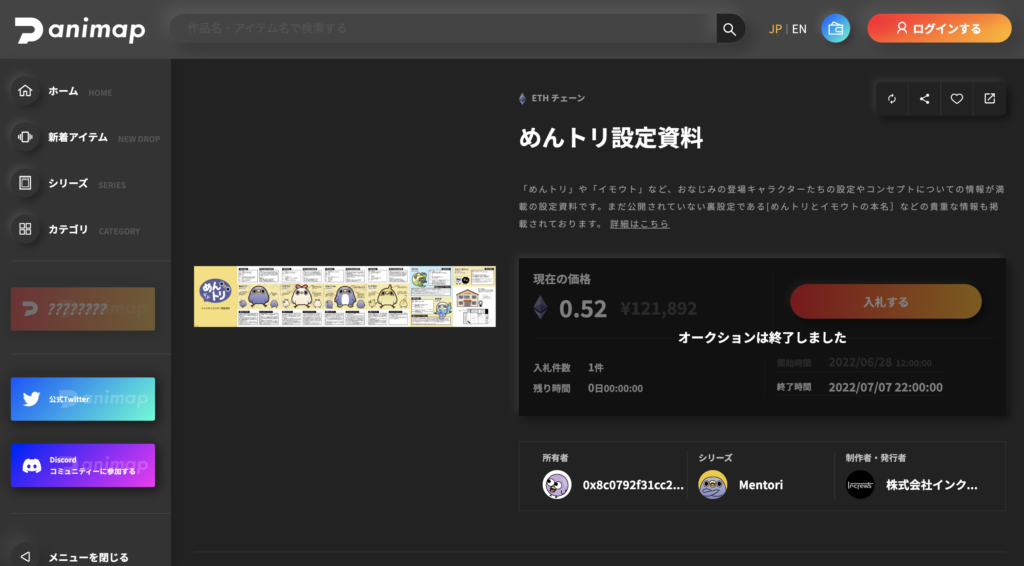Click the refresh icon

pos(892,99)
